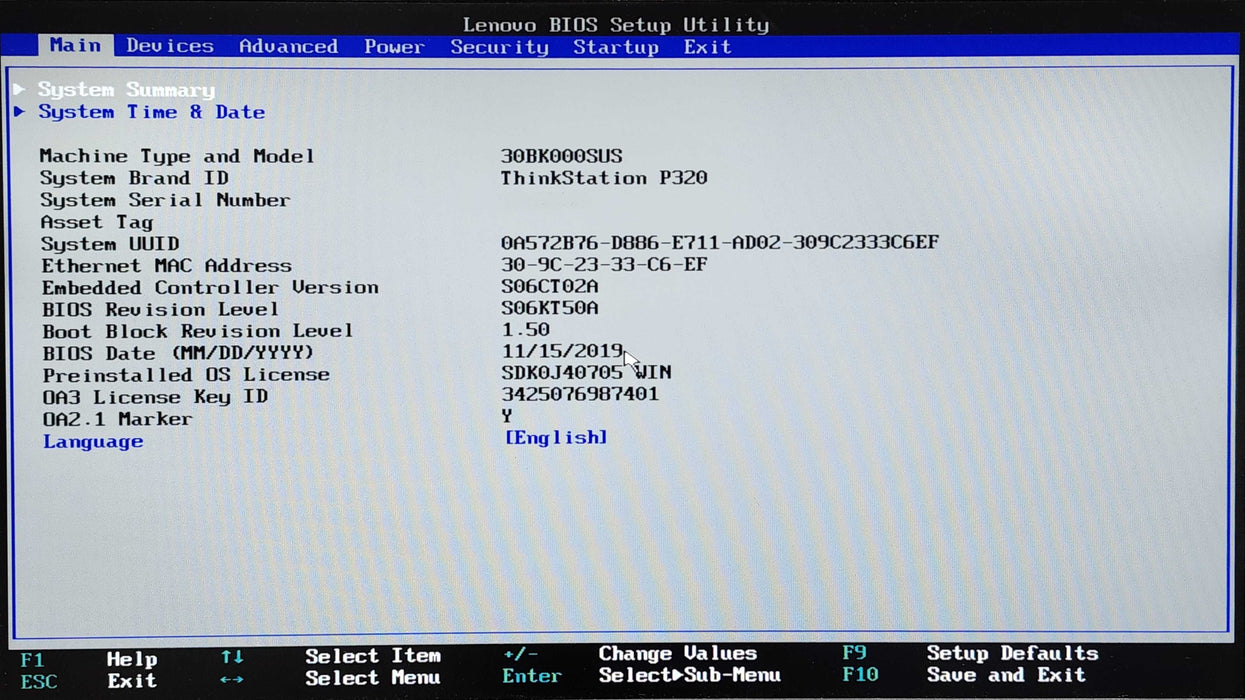Select the date value 11/15/2019
The image size is (1245, 700).
[562, 351]
